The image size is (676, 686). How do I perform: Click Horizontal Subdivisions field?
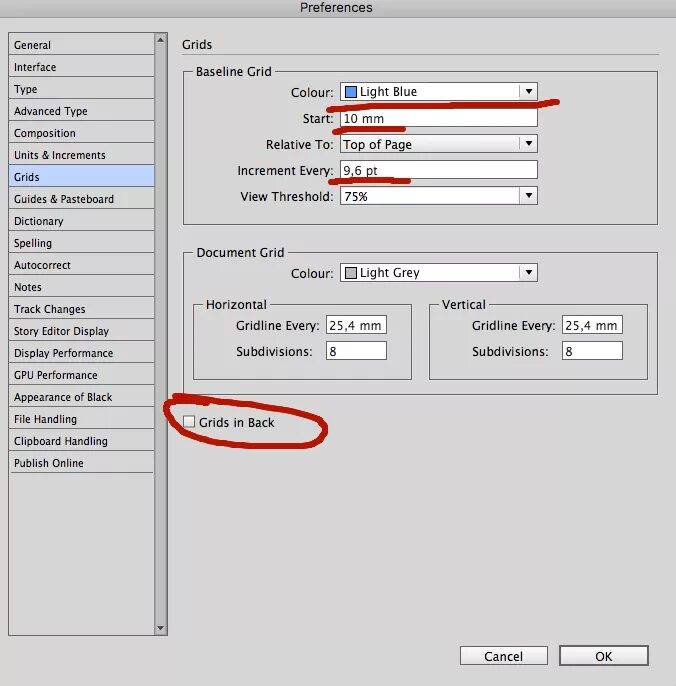(356, 351)
